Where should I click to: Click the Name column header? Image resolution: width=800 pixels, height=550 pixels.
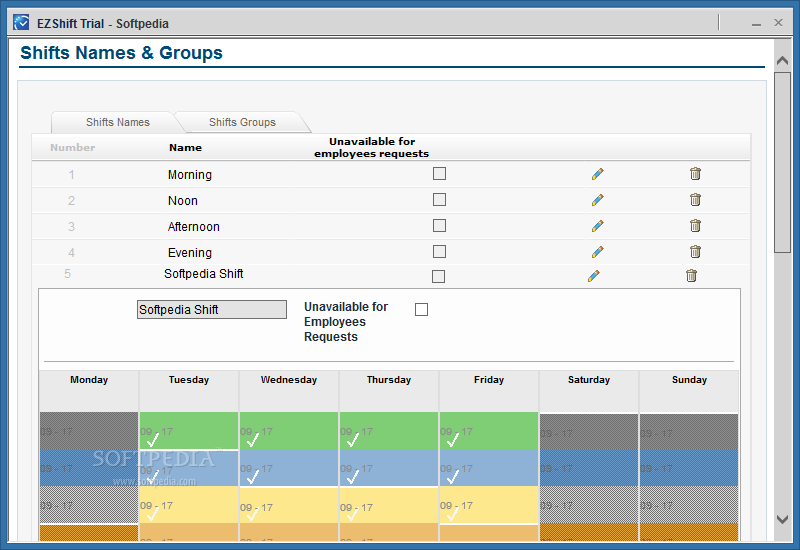[x=185, y=147]
